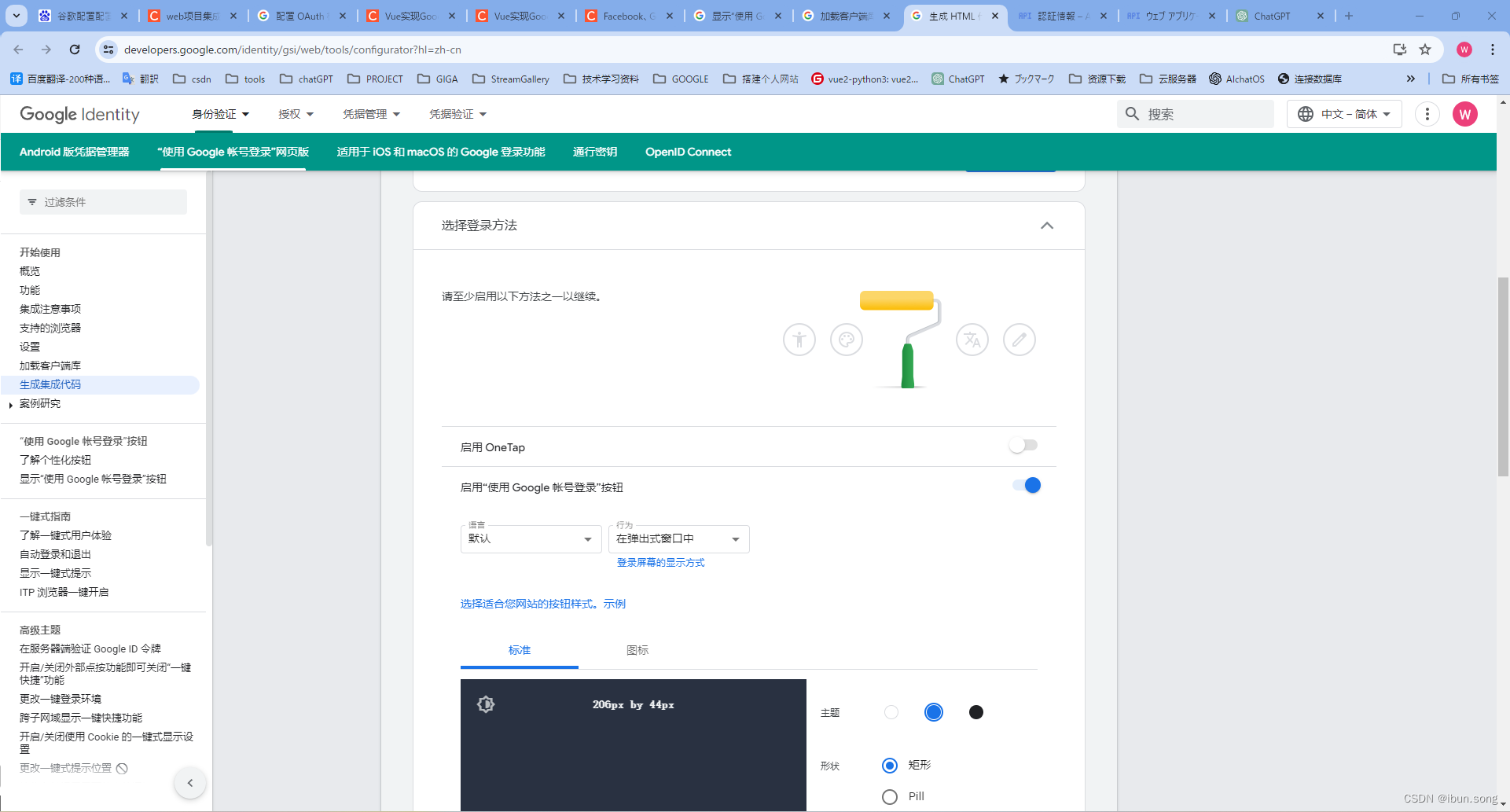This screenshot has height=812, width=1510.
Task: Open 生成集成代码 in sidebar
Action: coord(50,384)
